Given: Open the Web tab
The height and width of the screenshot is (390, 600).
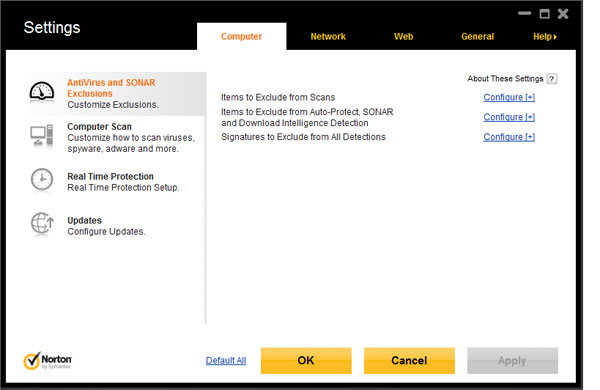Looking at the screenshot, I should tap(403, 37).
